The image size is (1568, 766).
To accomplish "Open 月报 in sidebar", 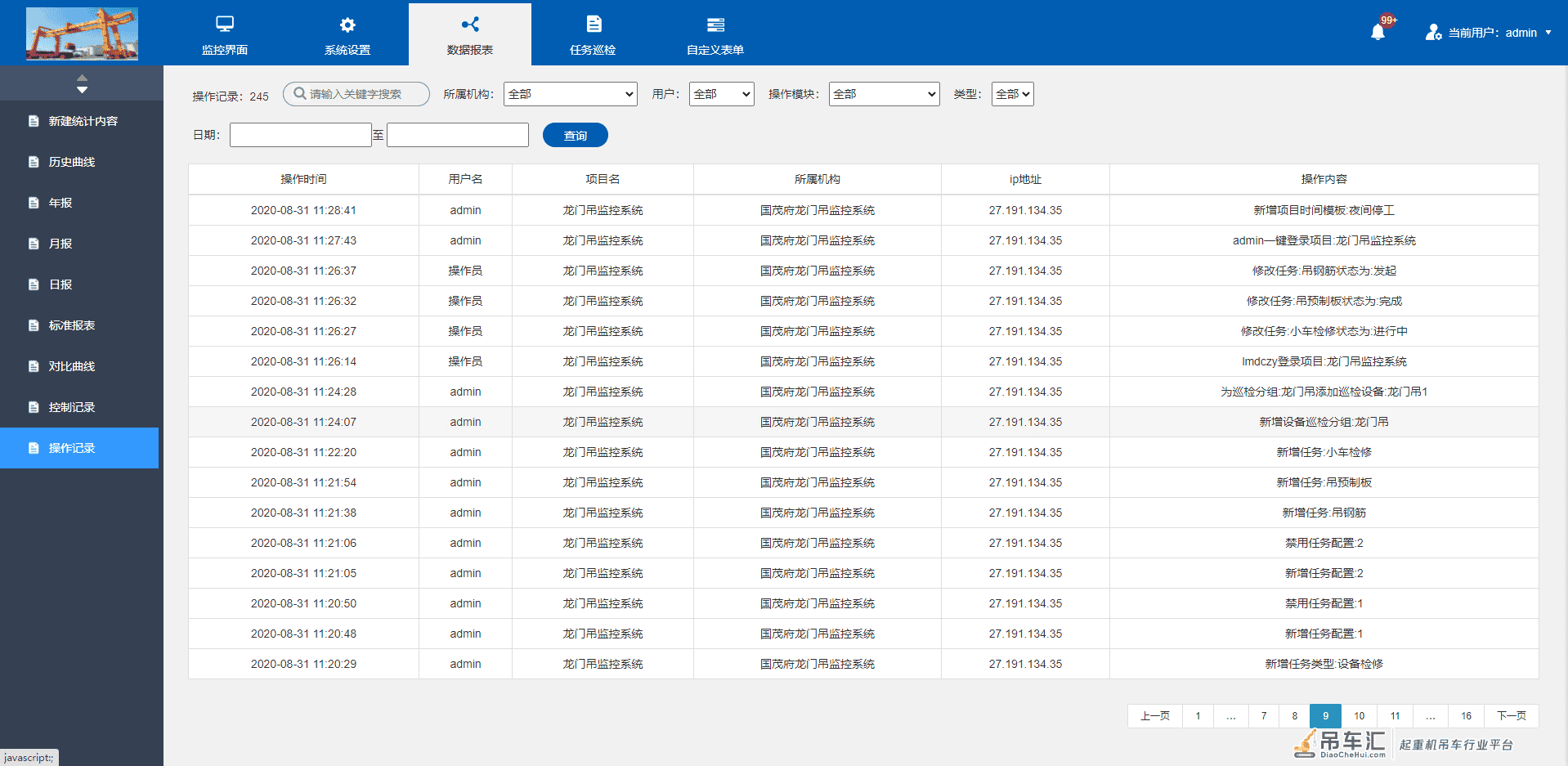I will (79, 244).
